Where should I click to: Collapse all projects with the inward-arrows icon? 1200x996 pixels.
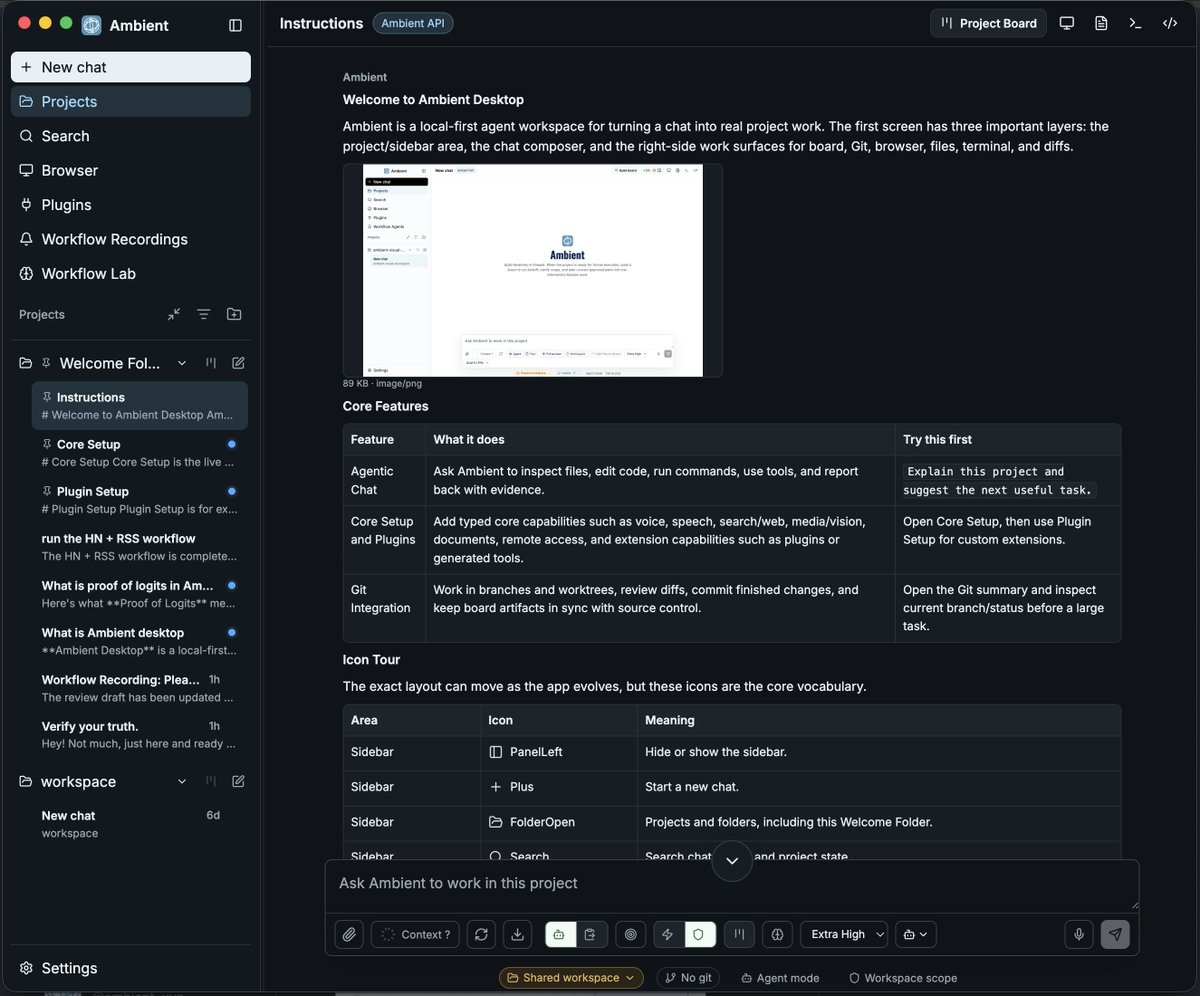174,314
